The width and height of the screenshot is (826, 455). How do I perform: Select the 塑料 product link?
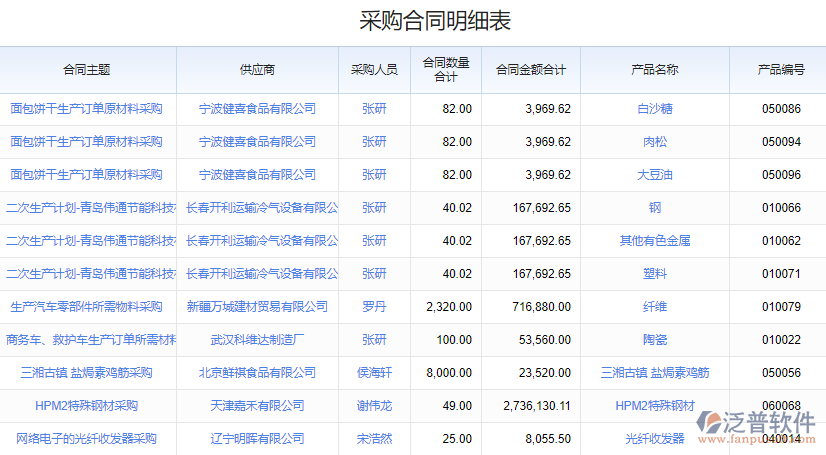coord(654,274)
